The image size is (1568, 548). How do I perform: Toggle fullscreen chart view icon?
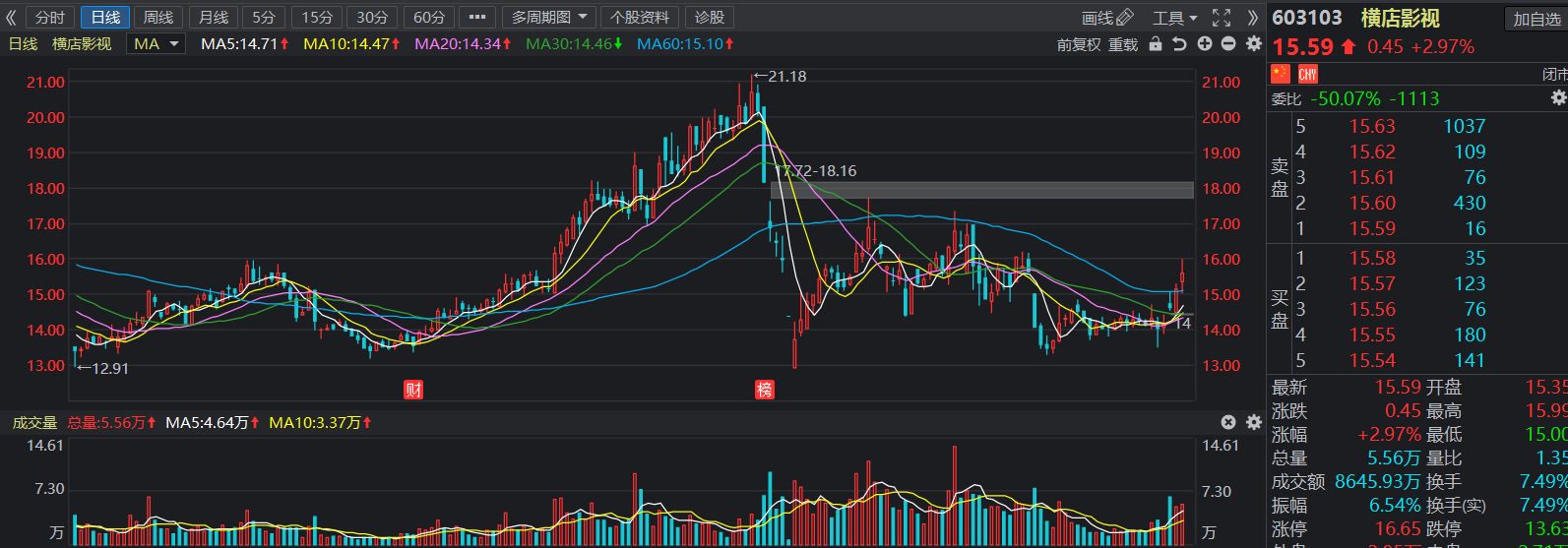tap(1222, 18)
